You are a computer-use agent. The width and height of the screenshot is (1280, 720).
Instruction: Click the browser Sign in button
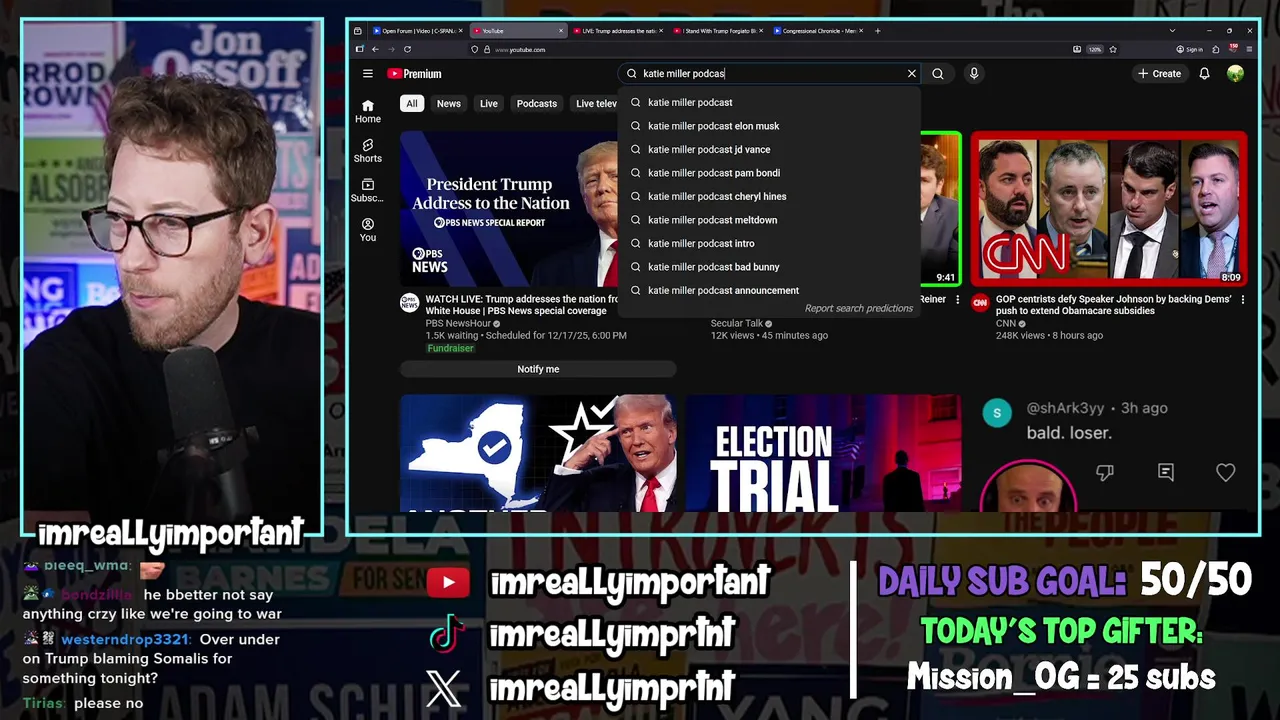[1190, 49]
